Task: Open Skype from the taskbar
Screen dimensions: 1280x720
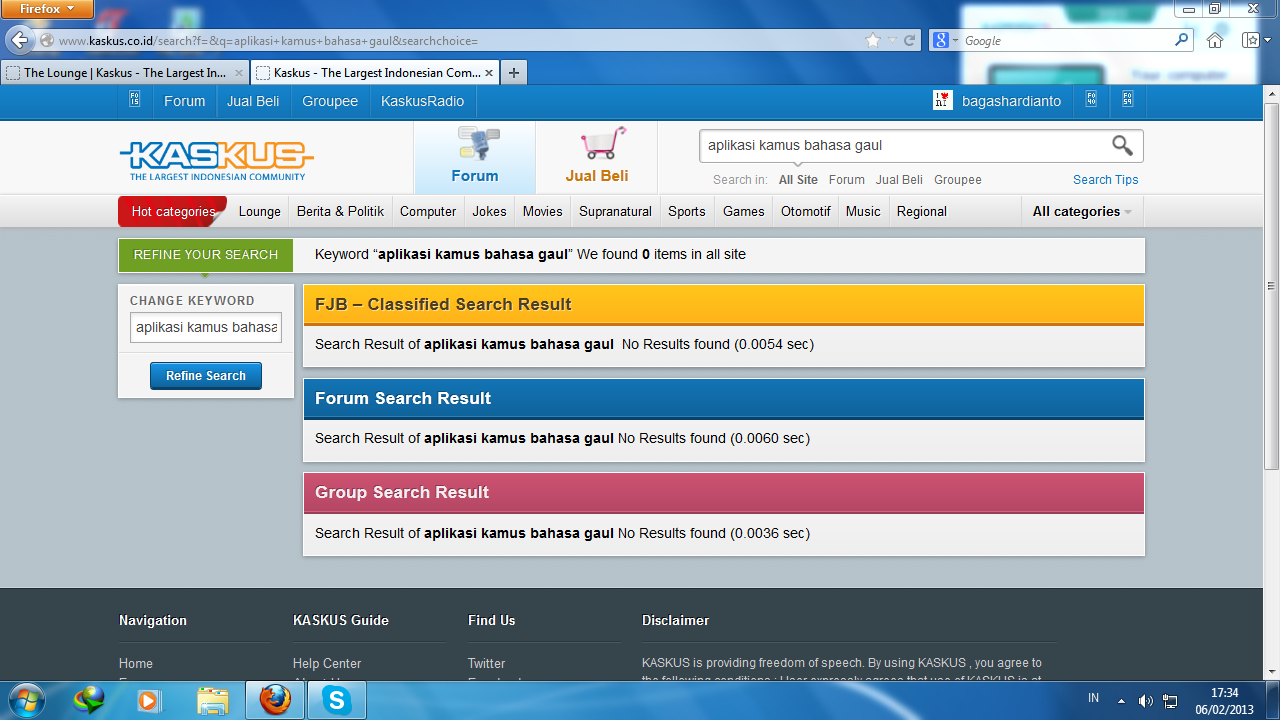Action: point(336,700)
